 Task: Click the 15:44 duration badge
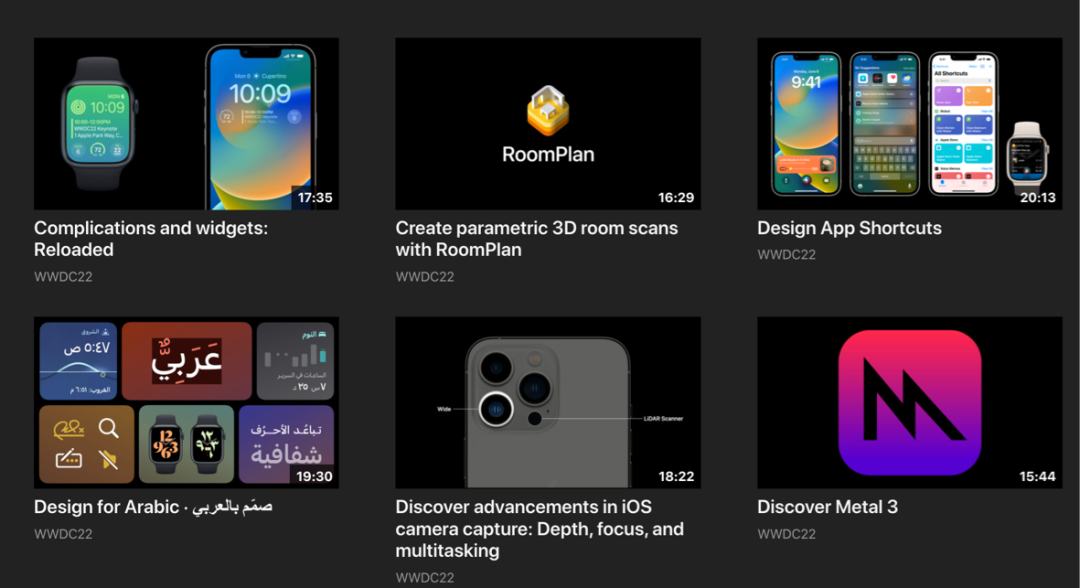point(1037,476)
